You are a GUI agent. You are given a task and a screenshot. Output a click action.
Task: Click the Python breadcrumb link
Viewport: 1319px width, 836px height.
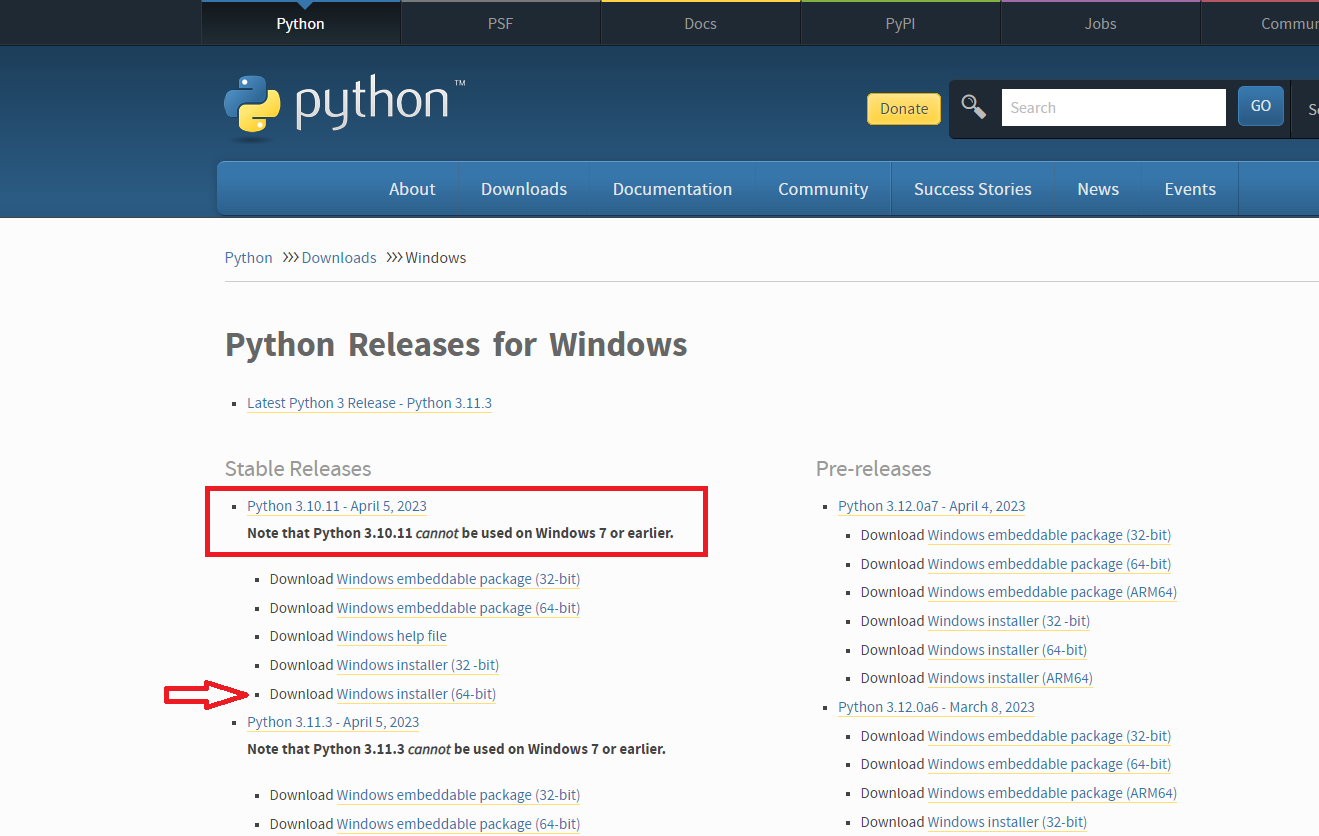click(249, 258)
